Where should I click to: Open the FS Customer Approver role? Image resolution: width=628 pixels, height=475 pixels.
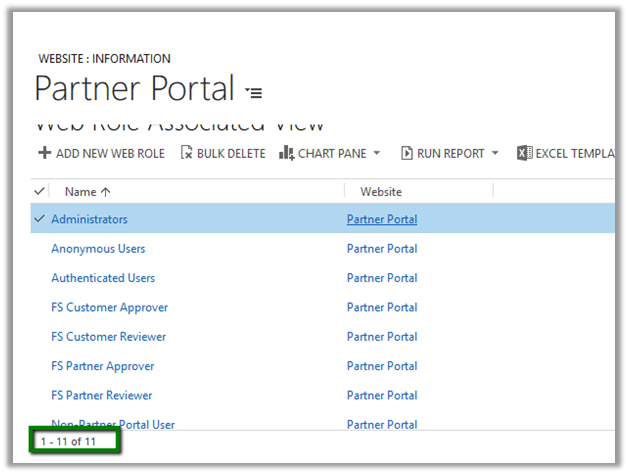click(x=109, y=308)
